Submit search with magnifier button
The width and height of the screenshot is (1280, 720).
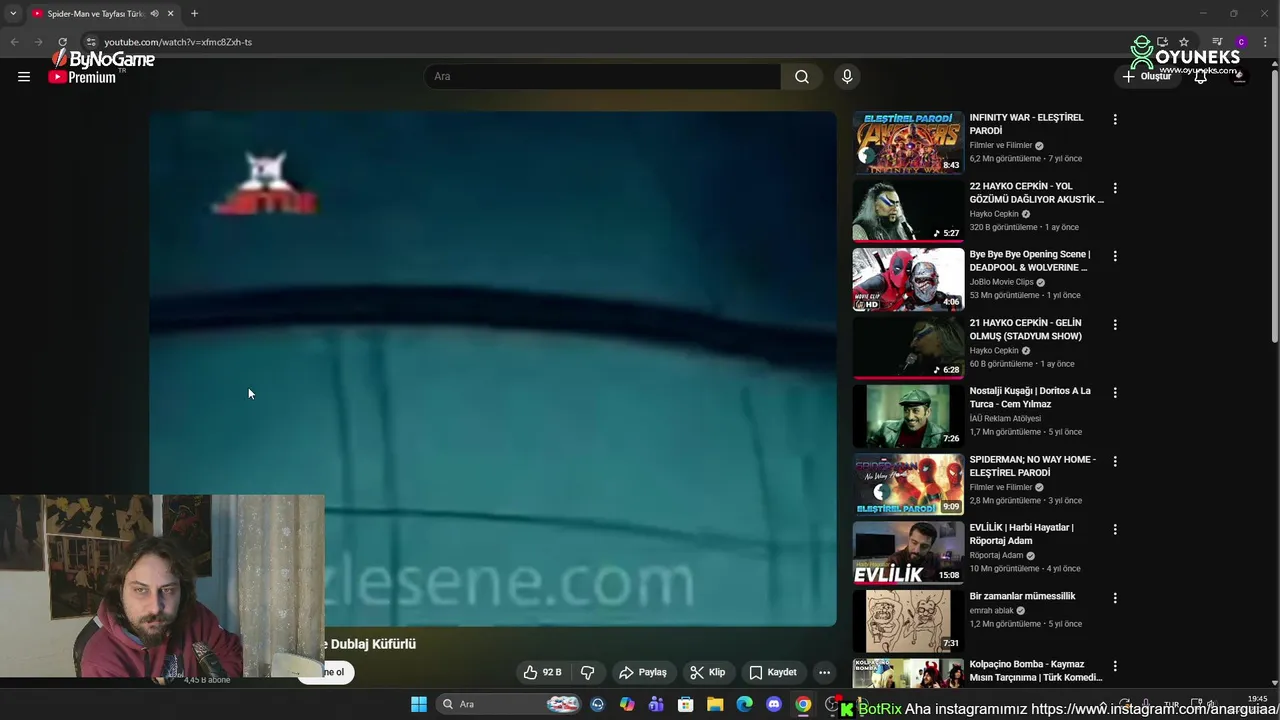click(802, 76)
